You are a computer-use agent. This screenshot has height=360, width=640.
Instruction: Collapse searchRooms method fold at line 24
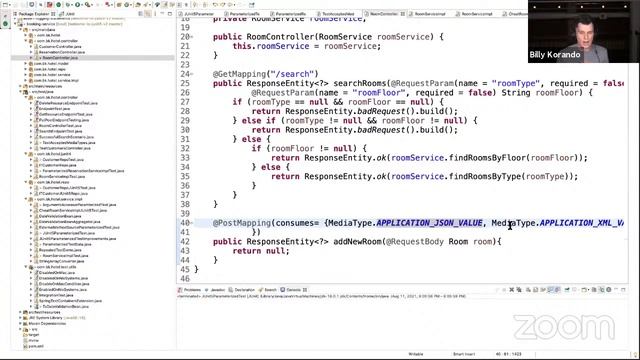192,74
